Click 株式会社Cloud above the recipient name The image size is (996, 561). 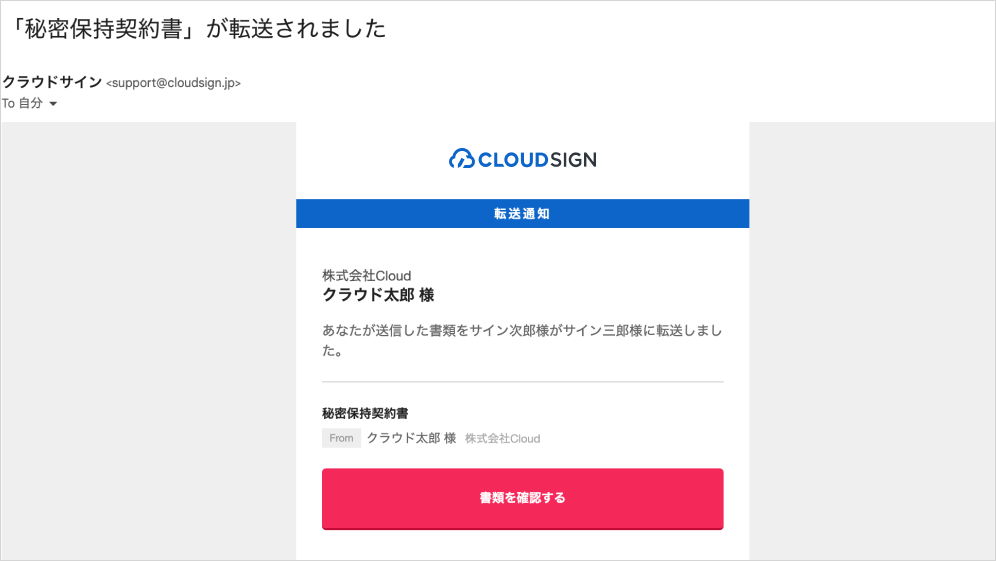tap(367, 276)
